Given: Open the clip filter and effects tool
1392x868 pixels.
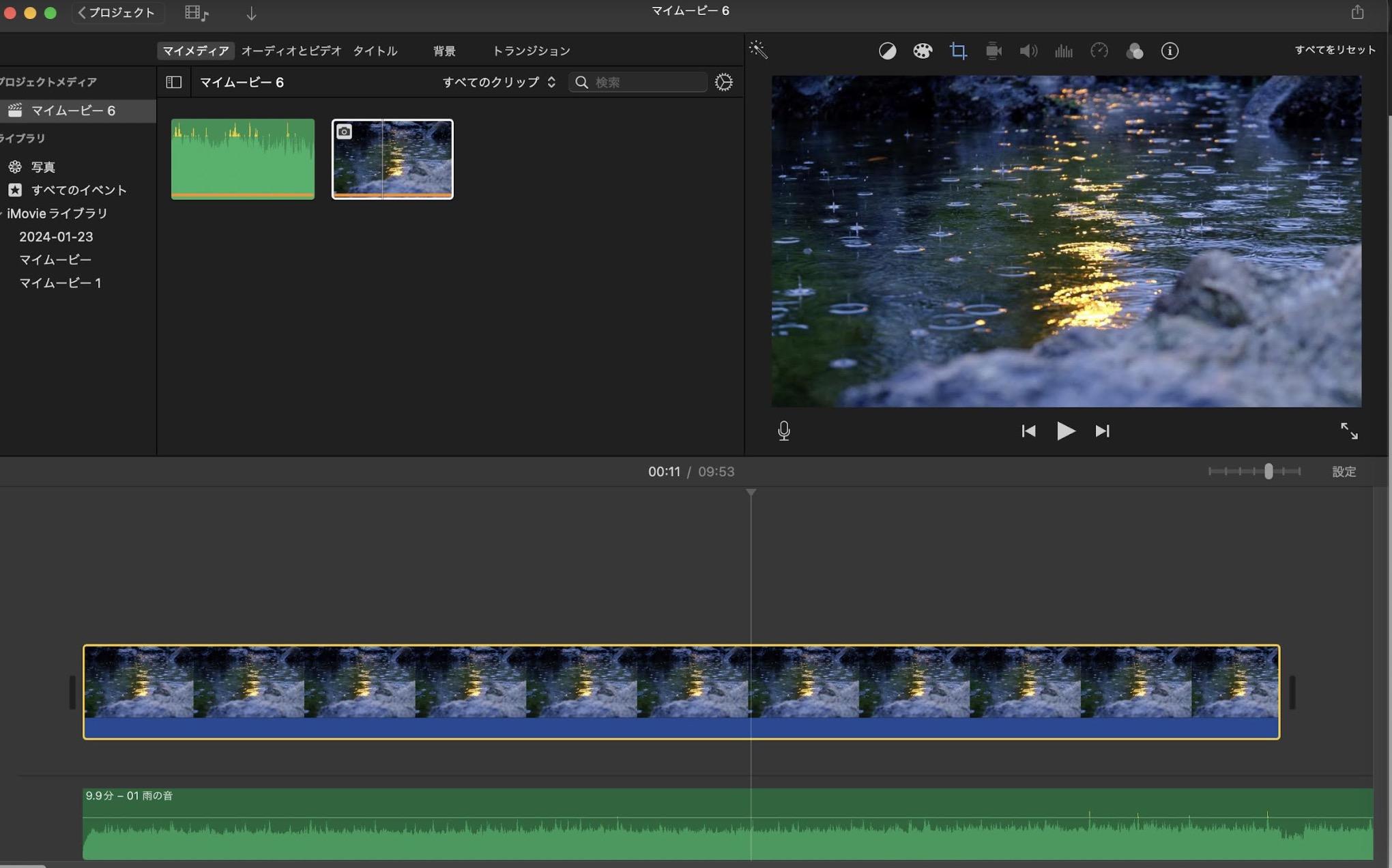Looking at the screenshot, I should tap(1135, 51).
